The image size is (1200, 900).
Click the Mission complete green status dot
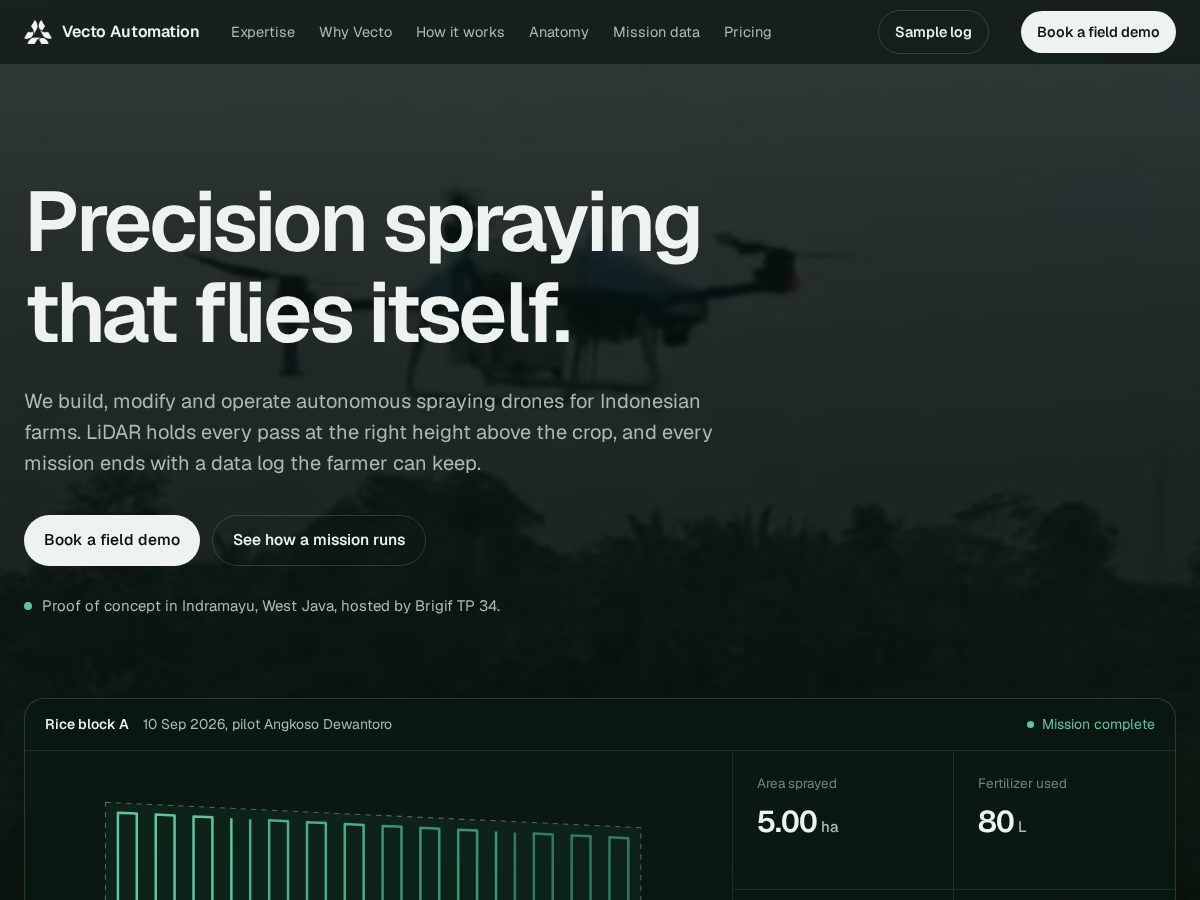click(x=1030, y=724)
